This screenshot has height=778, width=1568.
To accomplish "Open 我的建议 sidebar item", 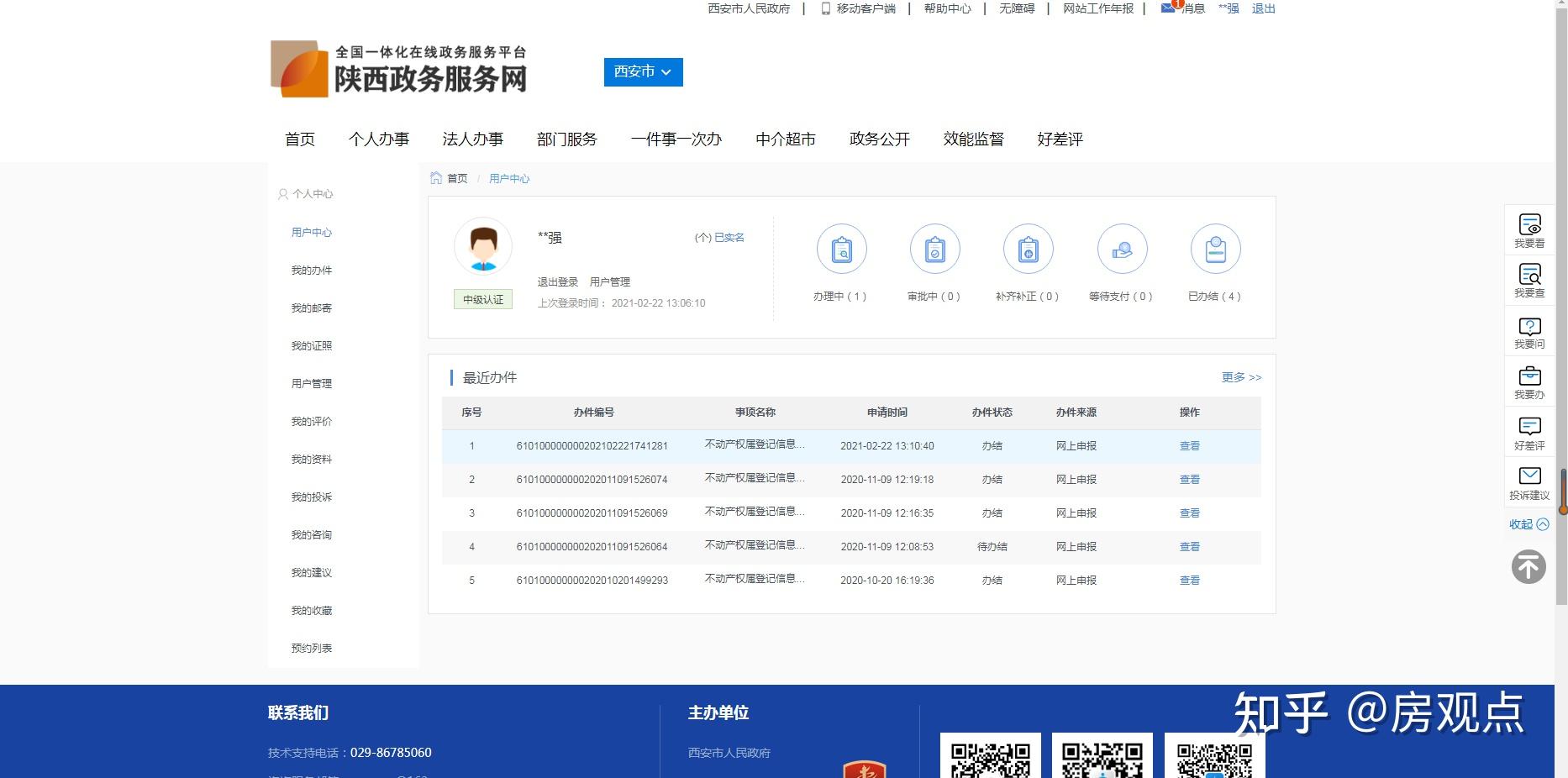I will point(312,573).
